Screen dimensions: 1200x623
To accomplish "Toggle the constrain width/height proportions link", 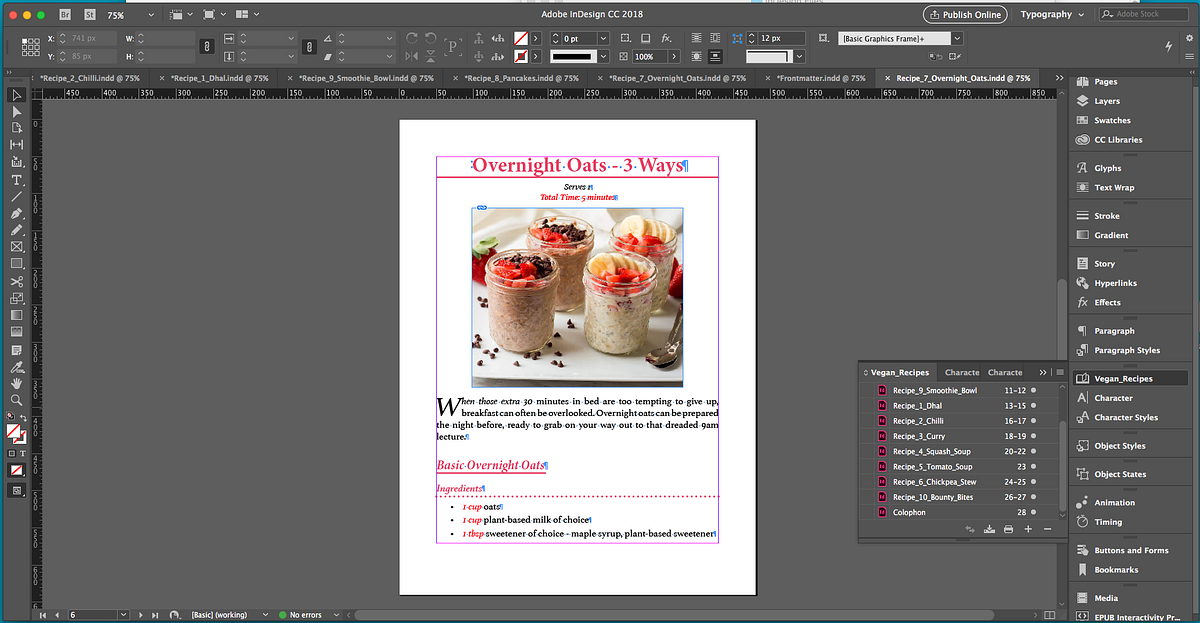I will coord(207,47).
